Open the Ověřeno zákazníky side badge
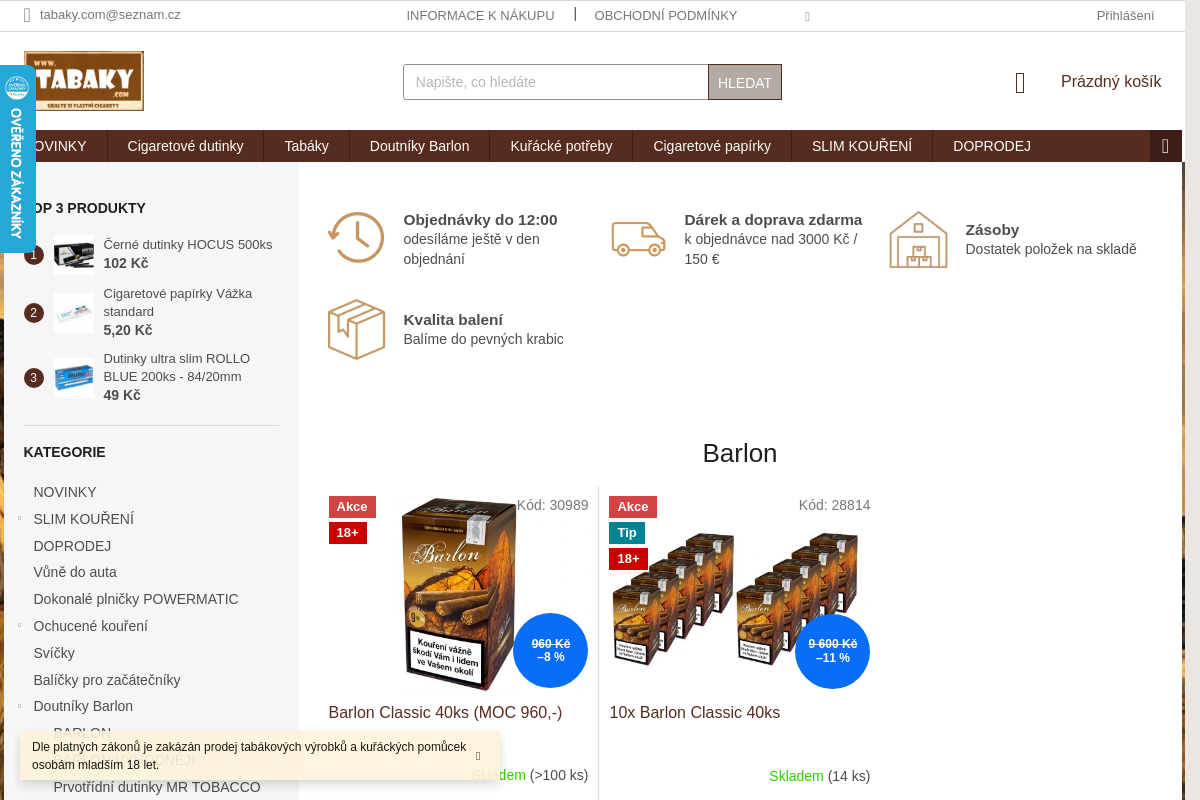 coord(17,160)
